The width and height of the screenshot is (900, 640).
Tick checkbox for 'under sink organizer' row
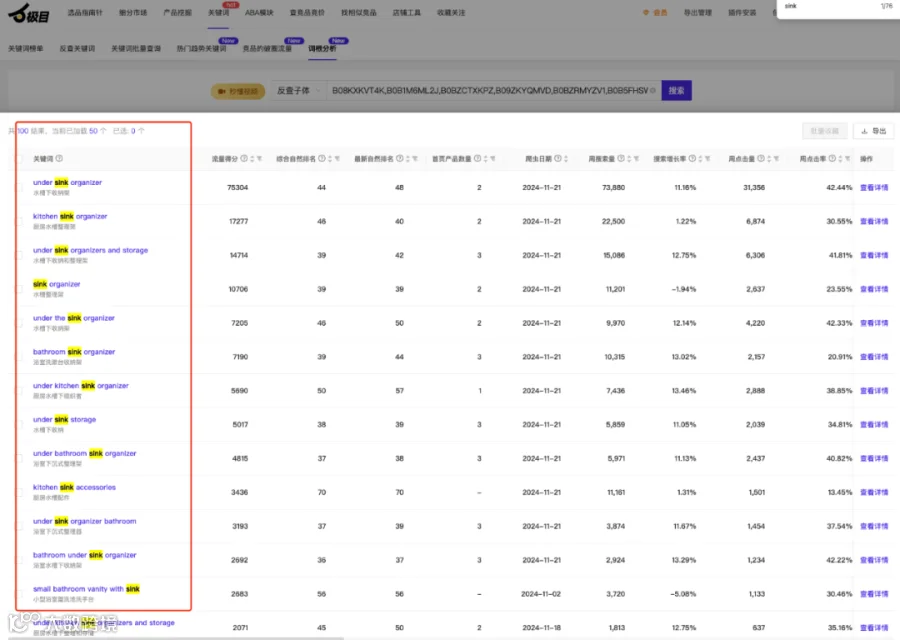point(19,188)
